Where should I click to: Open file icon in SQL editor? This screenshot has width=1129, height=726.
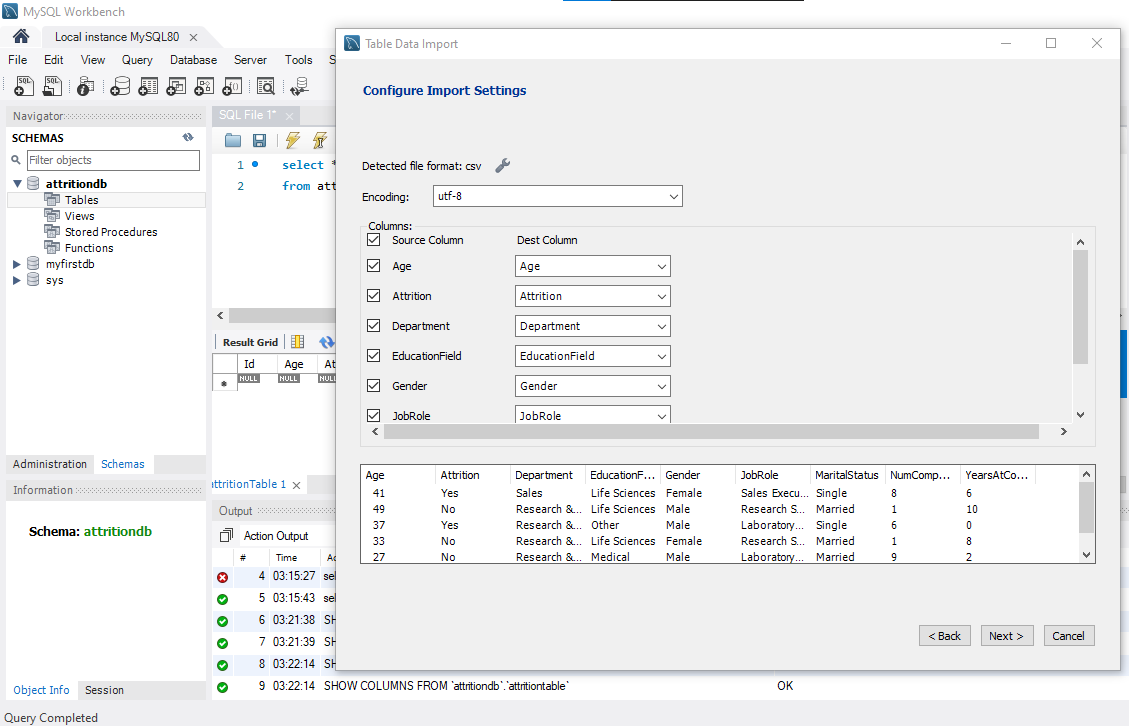point(233,140)
